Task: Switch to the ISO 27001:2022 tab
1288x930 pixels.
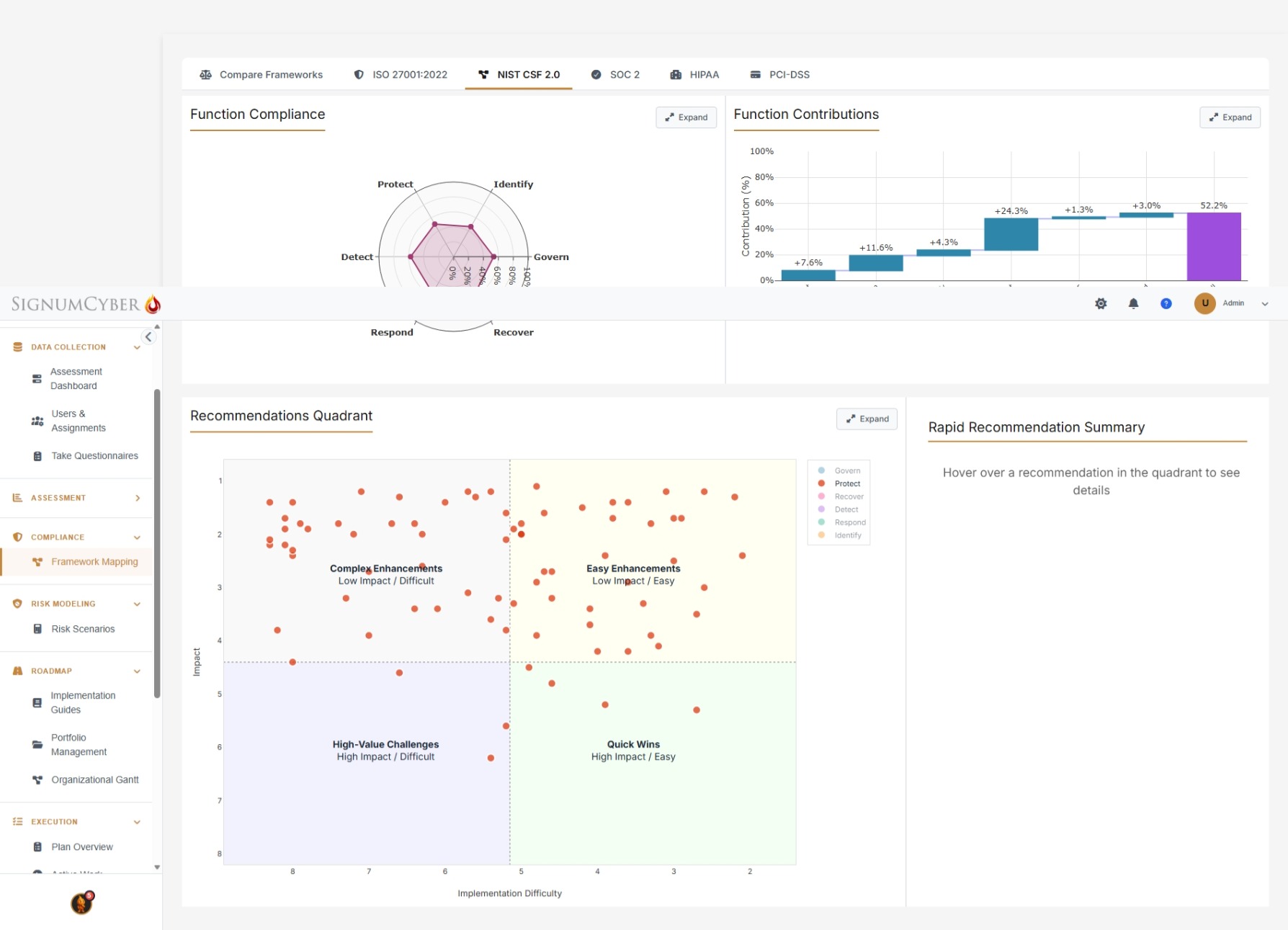Action: (x=401, y=75)
